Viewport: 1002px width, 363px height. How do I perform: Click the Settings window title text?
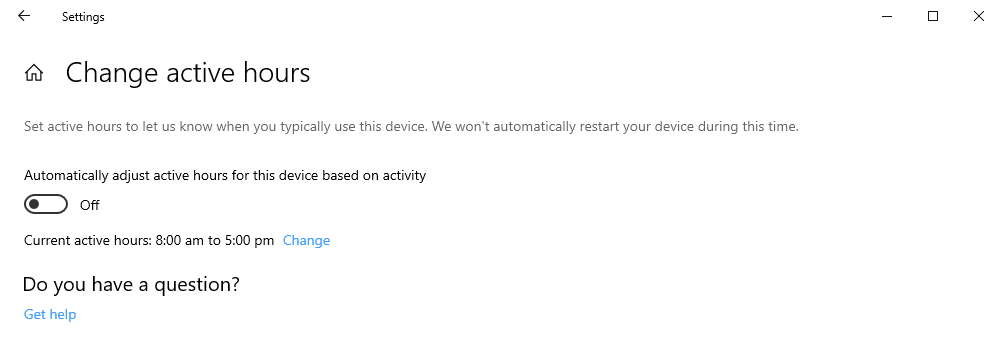[83, 17]
